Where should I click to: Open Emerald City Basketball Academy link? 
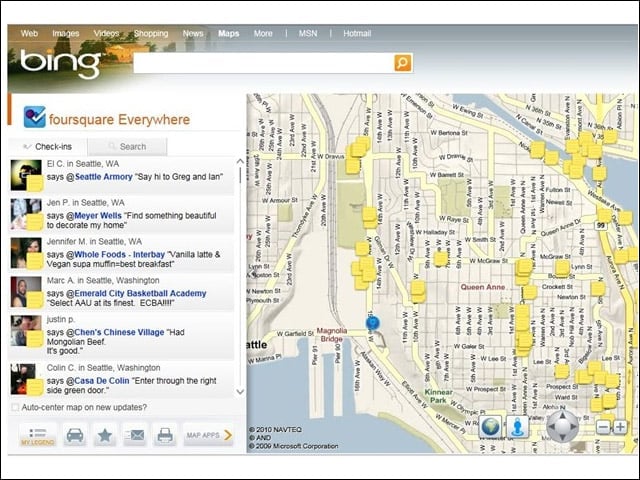tap(140, 293)
